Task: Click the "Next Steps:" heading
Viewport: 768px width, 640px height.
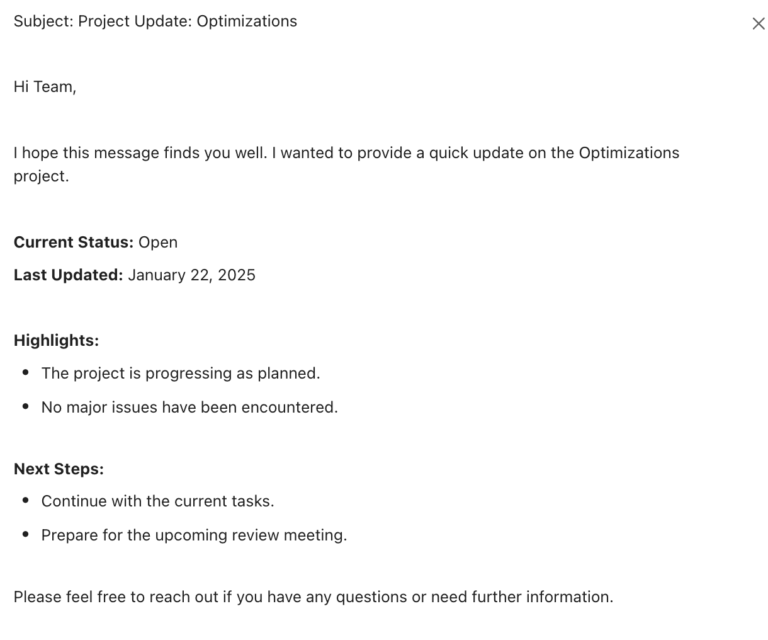Action: coord(59,468)
